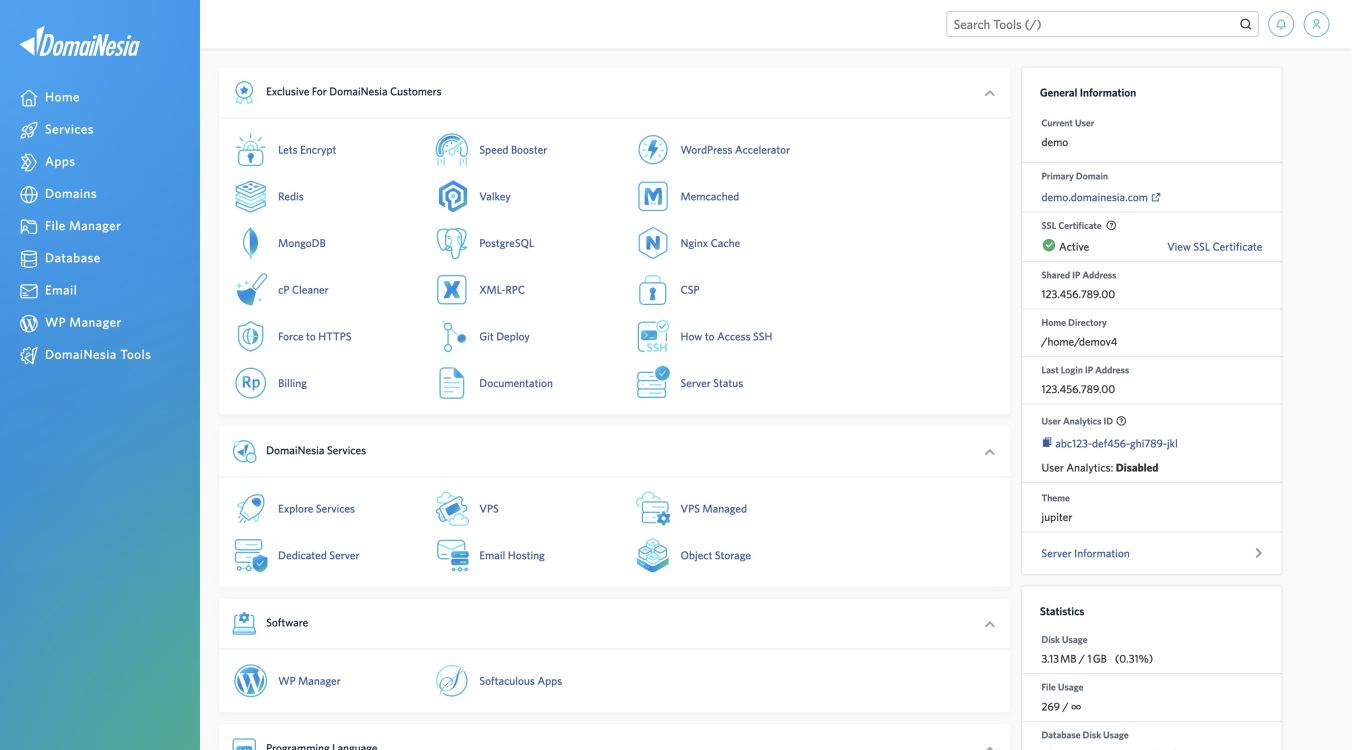Click the Dedicated Server icon
Image resolution: width=1352 pixels, height=750 pixels.
250,556
